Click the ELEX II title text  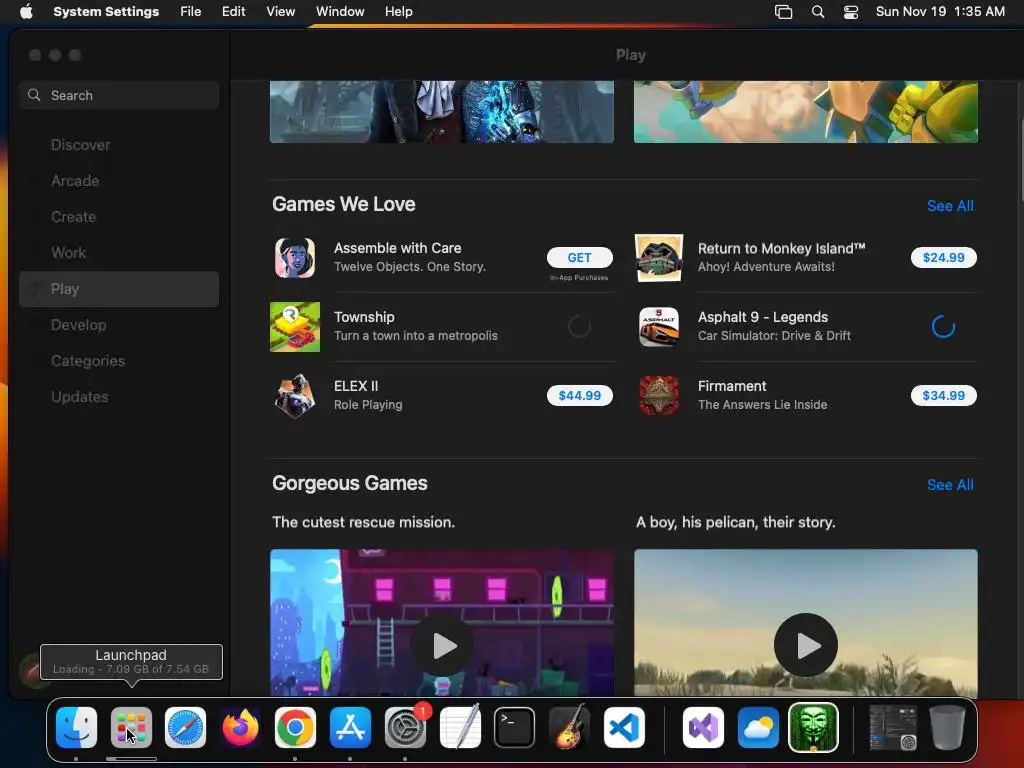(x=356, y=387)
